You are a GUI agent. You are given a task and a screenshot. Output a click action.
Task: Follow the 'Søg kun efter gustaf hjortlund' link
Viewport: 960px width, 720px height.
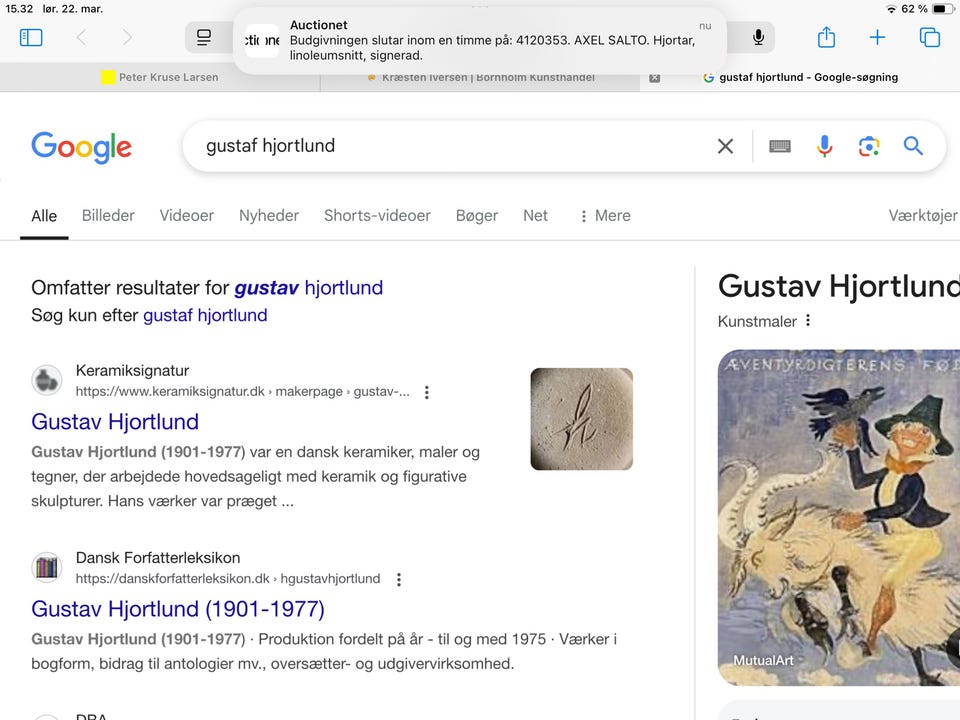[x=206, y=314]
